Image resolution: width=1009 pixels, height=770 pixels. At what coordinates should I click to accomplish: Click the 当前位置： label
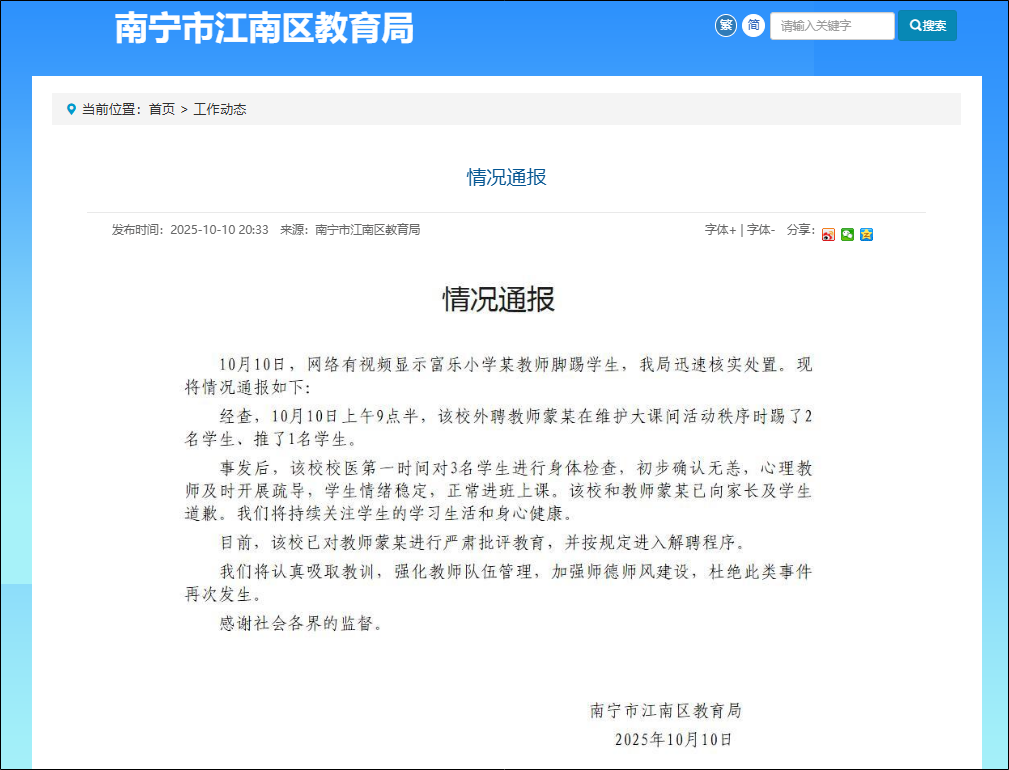coord(112,109)
